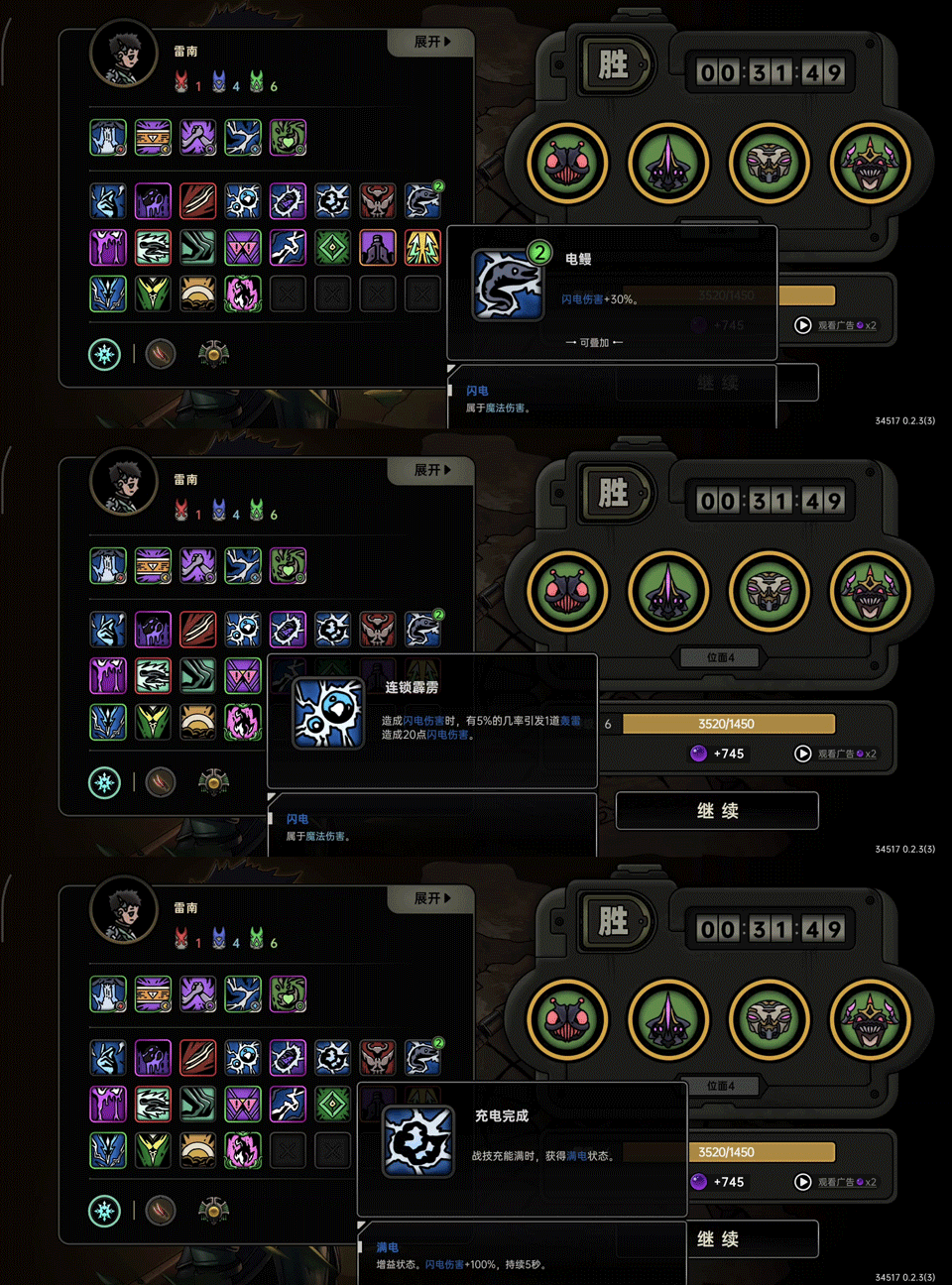
Task: Expand the 展开 arrow above the 充电完成 tooltip
Action: tap(432, 898)
